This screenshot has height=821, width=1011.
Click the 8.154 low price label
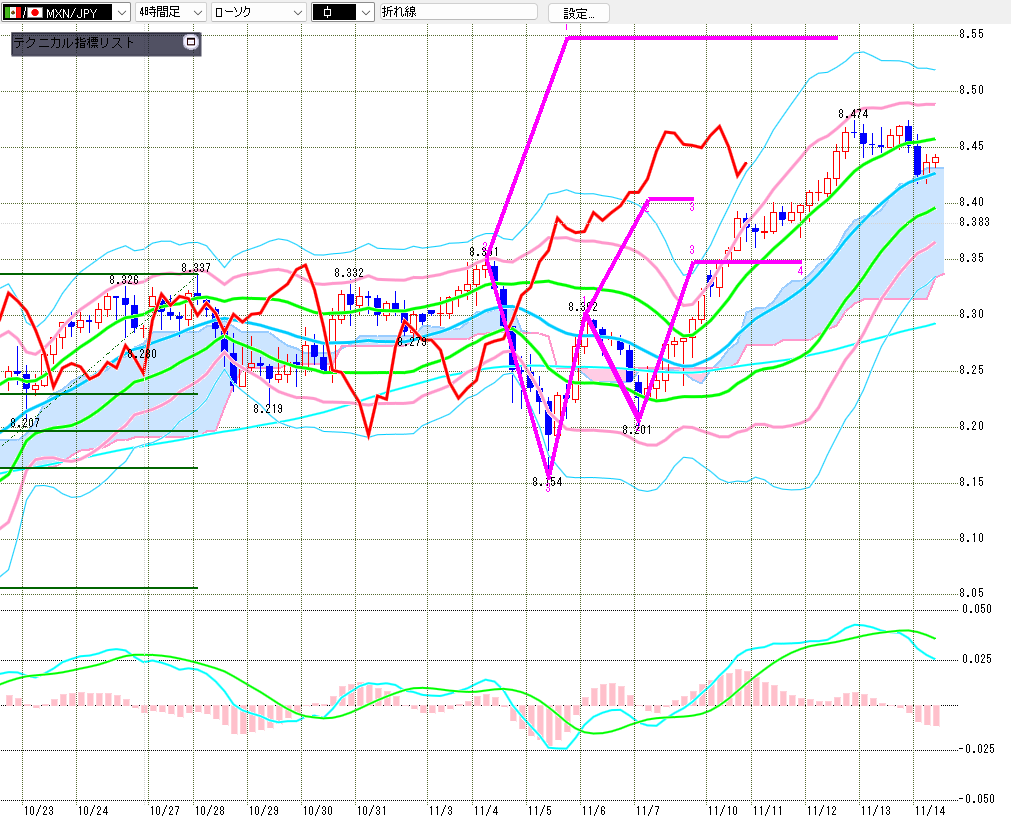[546, 482]
